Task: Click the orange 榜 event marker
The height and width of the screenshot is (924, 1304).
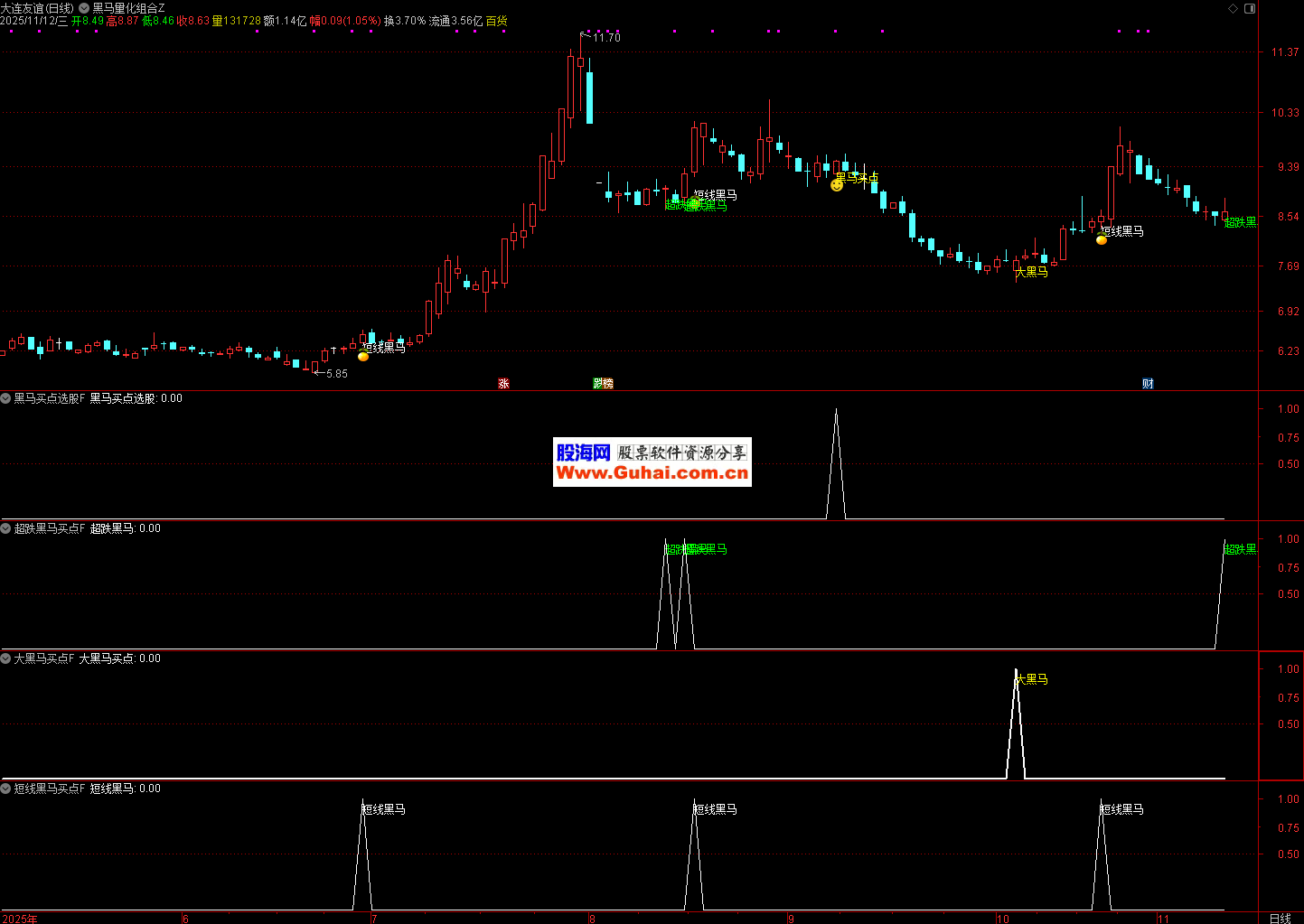Action: (x=608, y=384)
